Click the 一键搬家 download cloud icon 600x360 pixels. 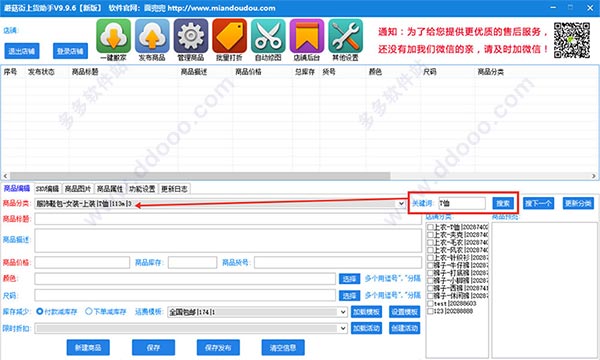point(113,36)
